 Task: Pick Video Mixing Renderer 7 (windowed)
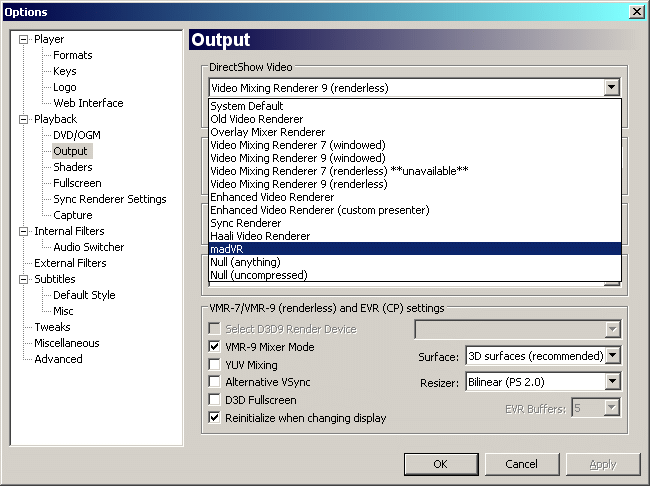[415, 145]
